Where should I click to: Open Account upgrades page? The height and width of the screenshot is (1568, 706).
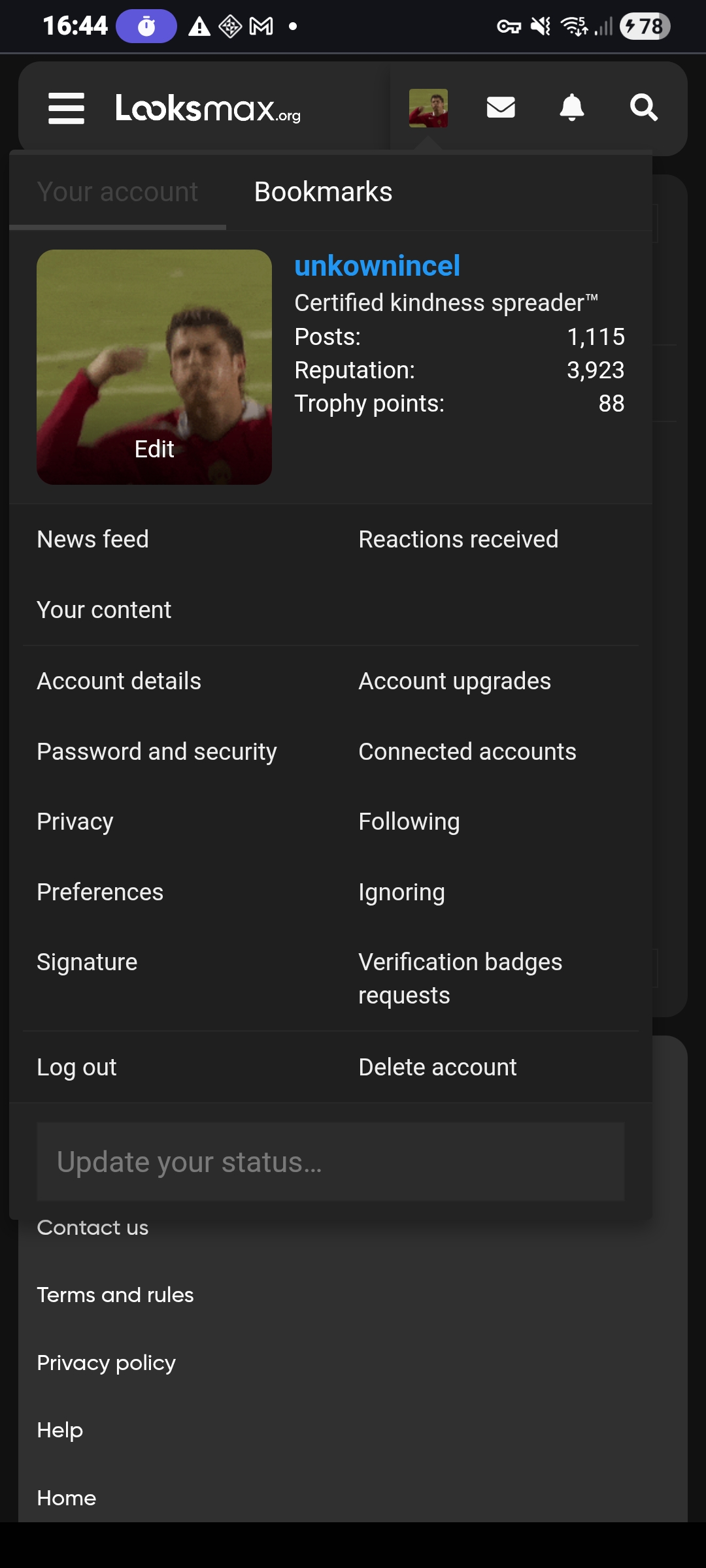coord(454,681)
